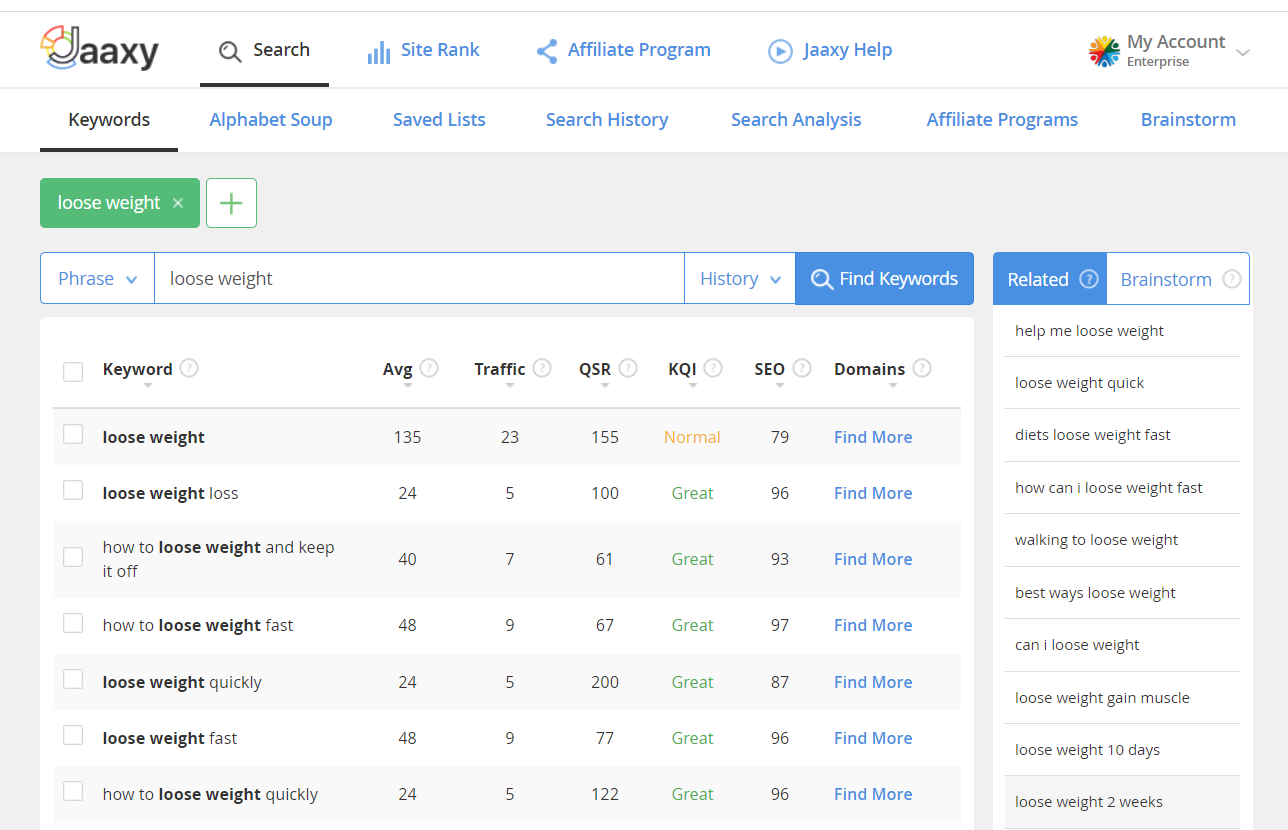The width and height of the screenshot is (1288, 830).
Task: Toggle the select-all checkbox in table header
Action: (x=73, y=372)
